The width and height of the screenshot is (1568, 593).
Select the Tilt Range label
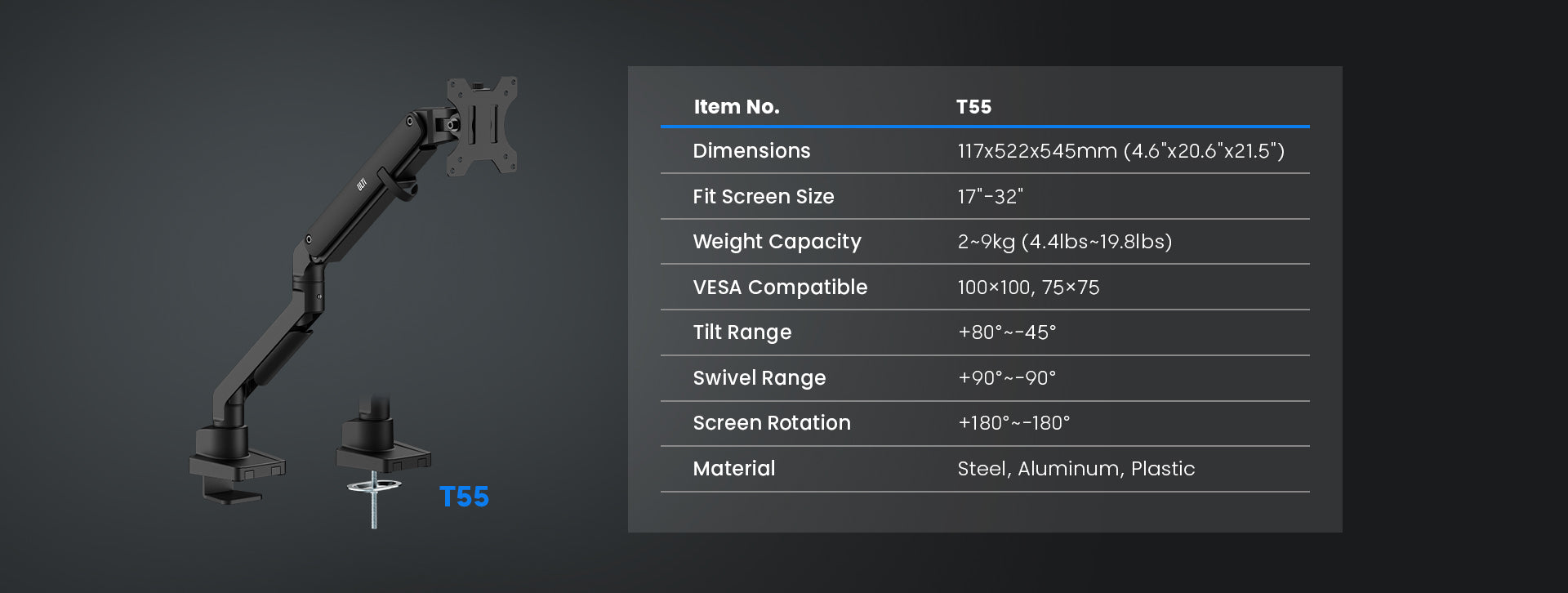pos(742,332)
